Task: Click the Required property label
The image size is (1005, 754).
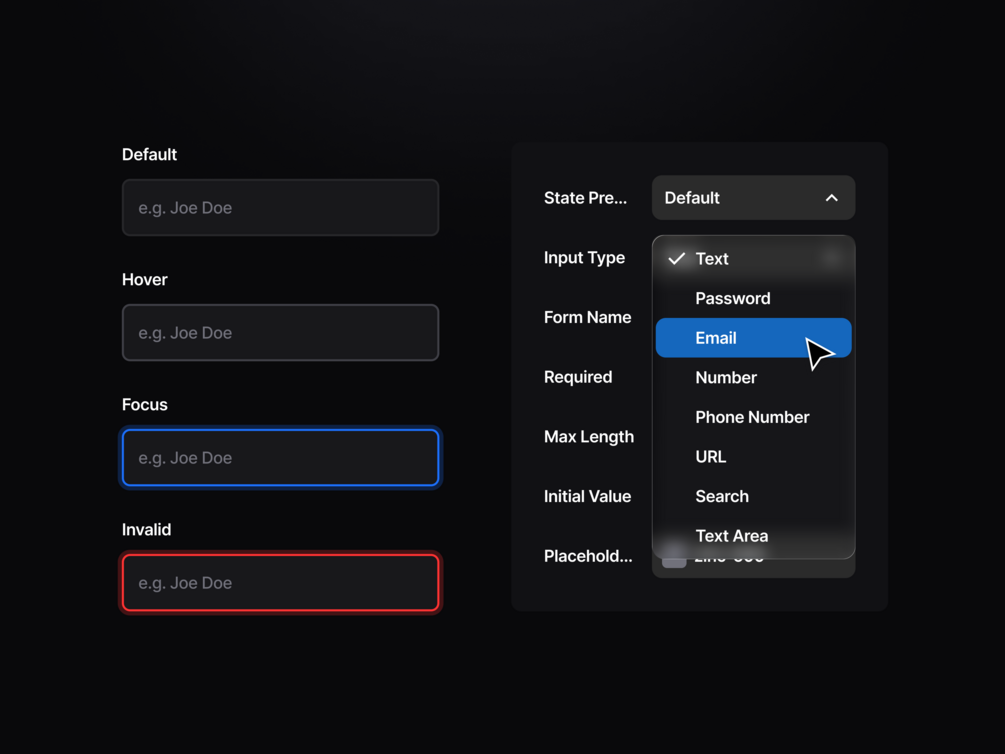Action: point(578,377)
